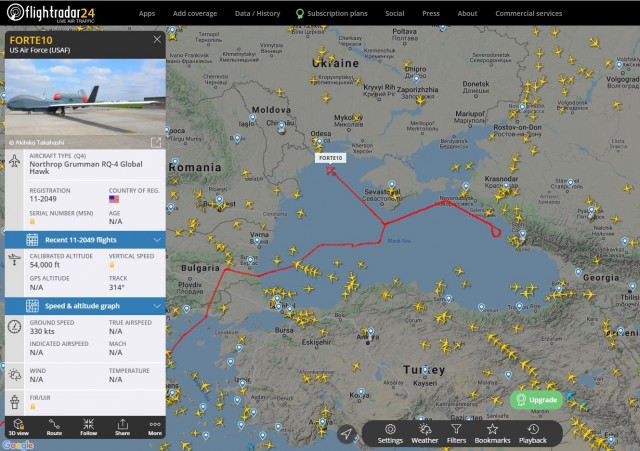Click the Odesa airport pin
Viewport: 640px width, 451px height.
pos(320,142)
